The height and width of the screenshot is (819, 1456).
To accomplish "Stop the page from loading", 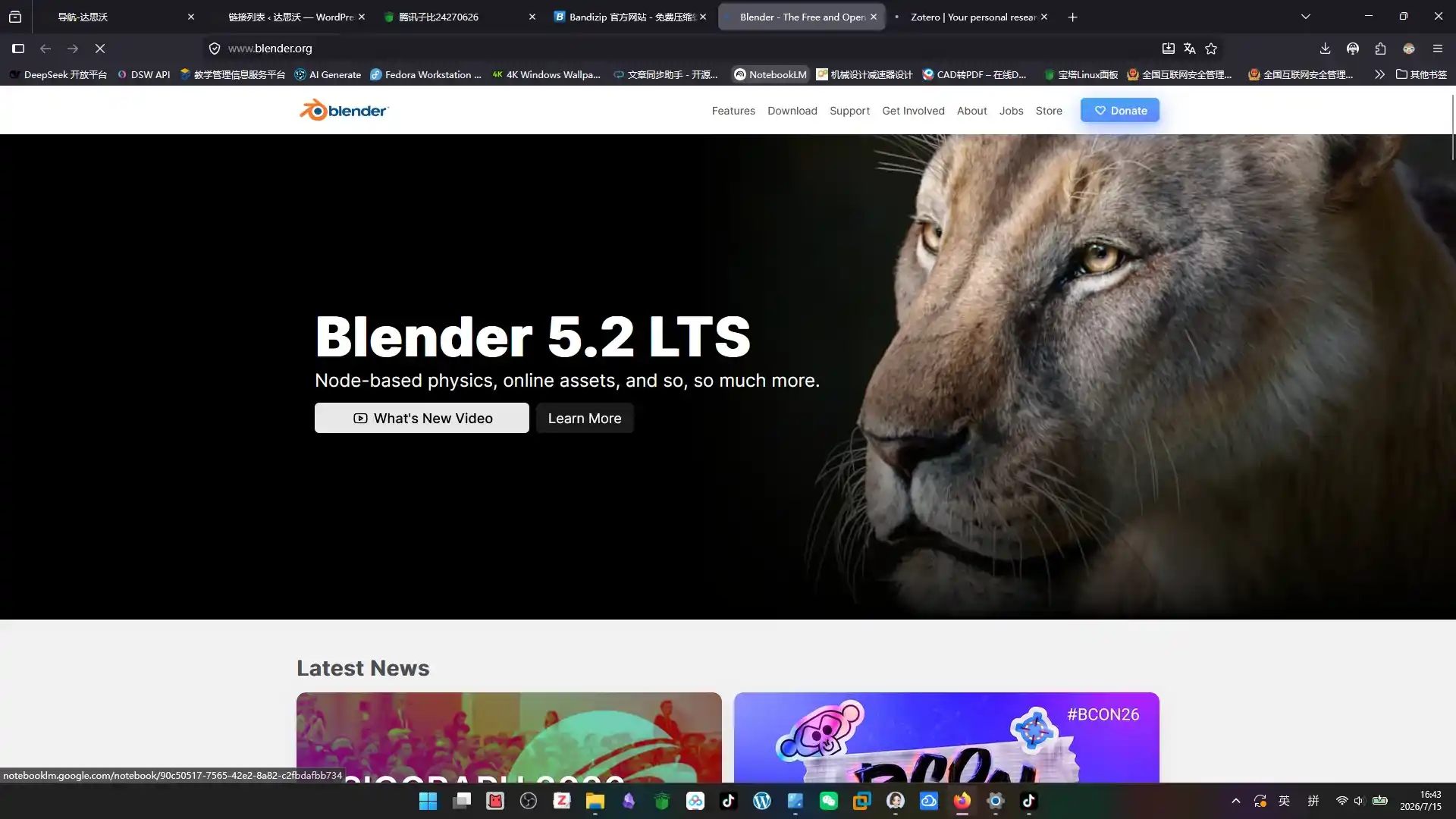I will point(100,49).
